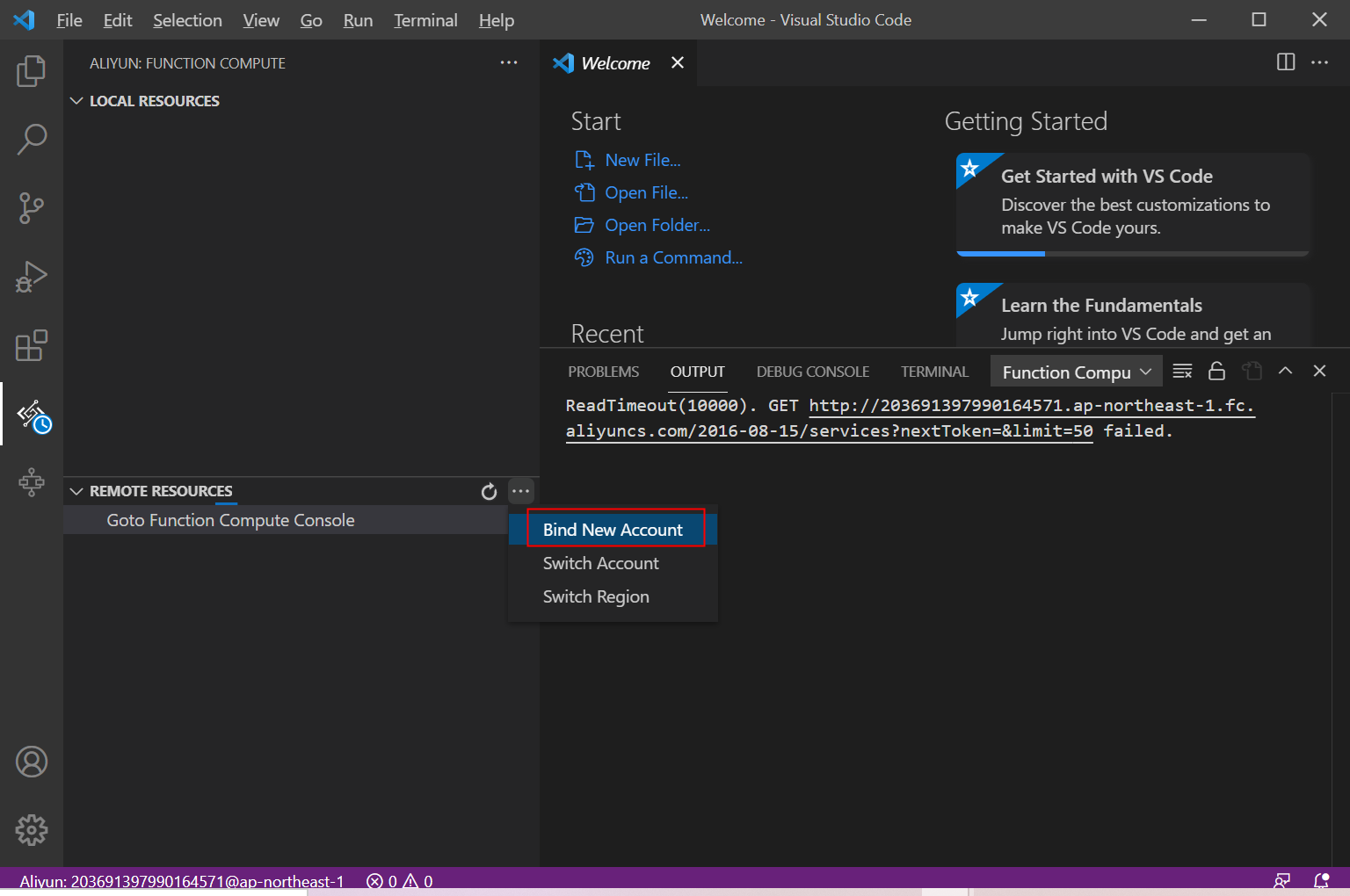Image resolution: width=1350 pixels, height=896 pixels.
Task: Open the View menu
Action: 261,20
